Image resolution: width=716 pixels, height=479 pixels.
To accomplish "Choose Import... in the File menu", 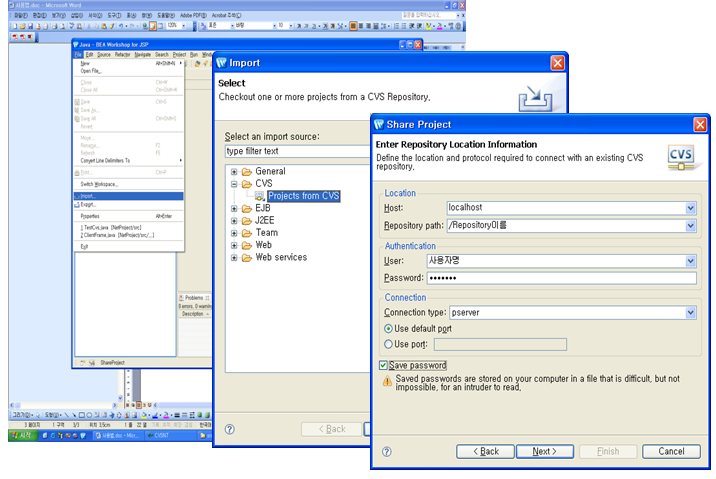I will pos(128,196).
